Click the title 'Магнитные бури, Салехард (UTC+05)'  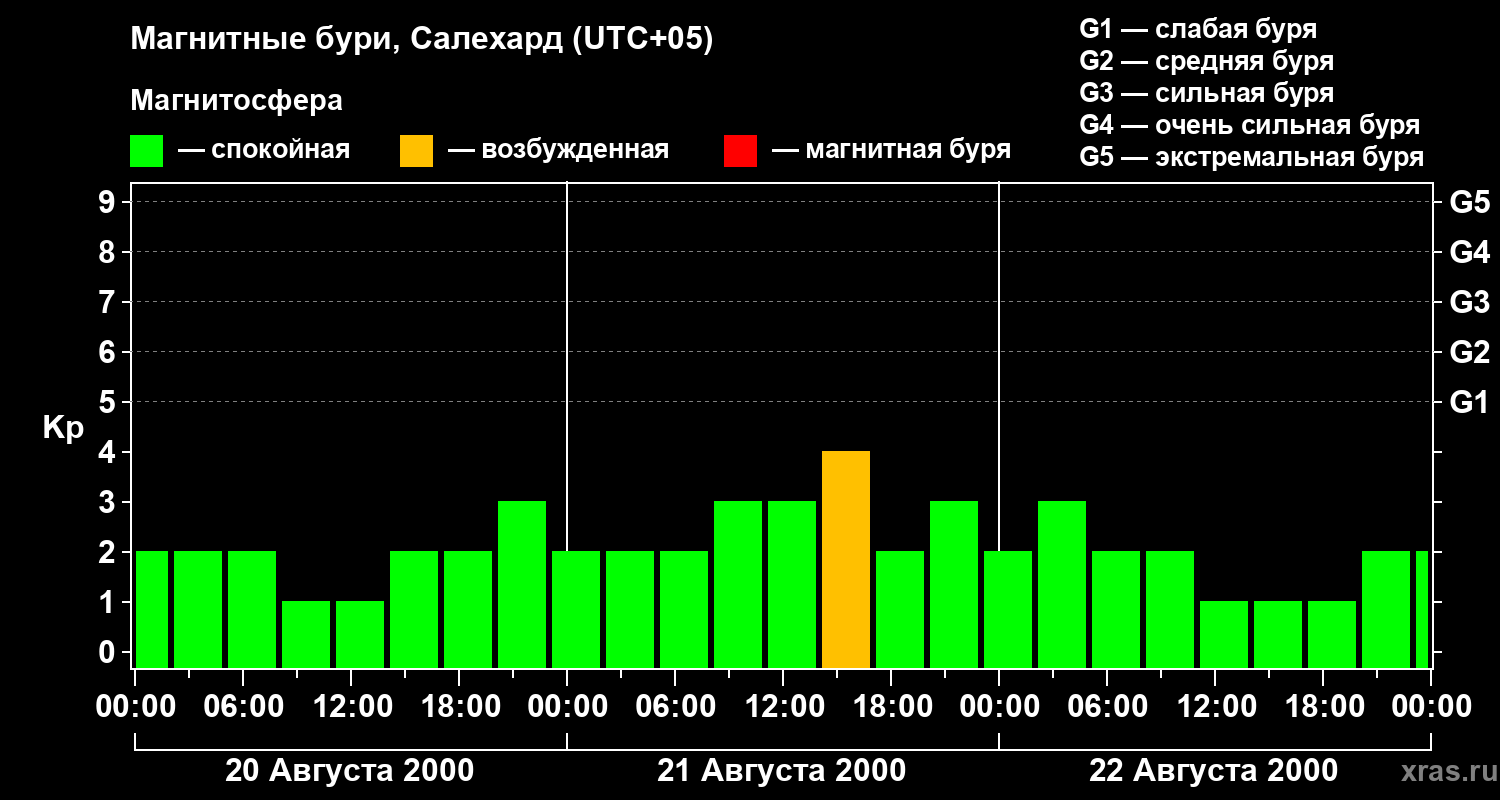[x=422, y=40]
